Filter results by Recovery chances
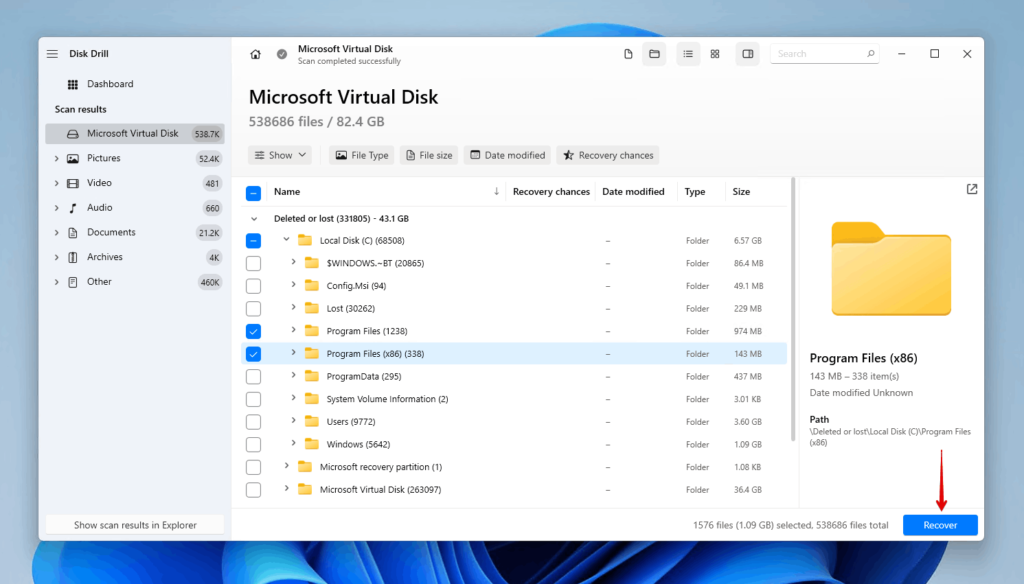Image resolution: width=1024 pixels, height=584 pixels. pos(607,155)
